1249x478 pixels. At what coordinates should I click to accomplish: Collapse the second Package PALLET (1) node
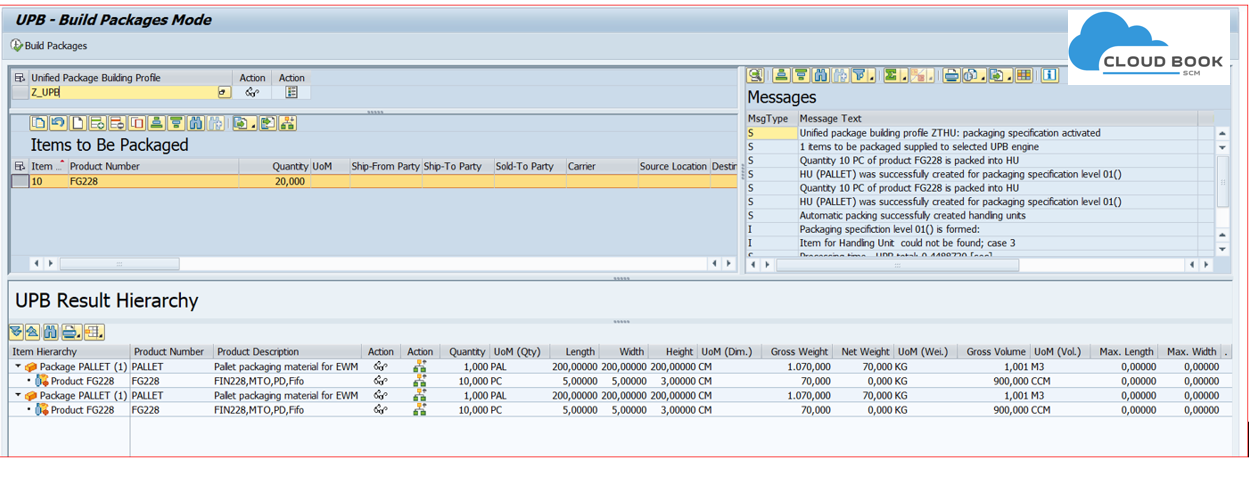click(18, 396)
